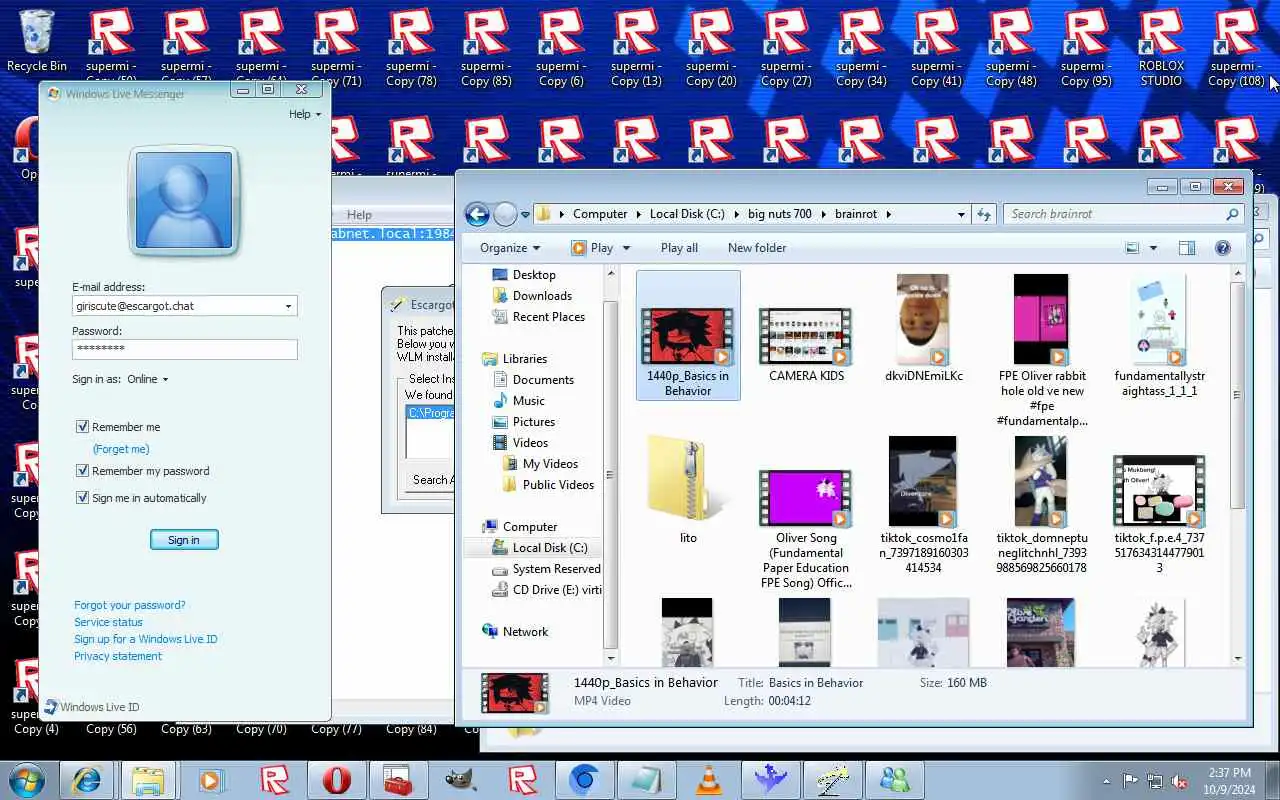This screenshot has width=1280, height=800.
Task: Open supermi - Copy (13) desktop shortcut
Action: 637,46
